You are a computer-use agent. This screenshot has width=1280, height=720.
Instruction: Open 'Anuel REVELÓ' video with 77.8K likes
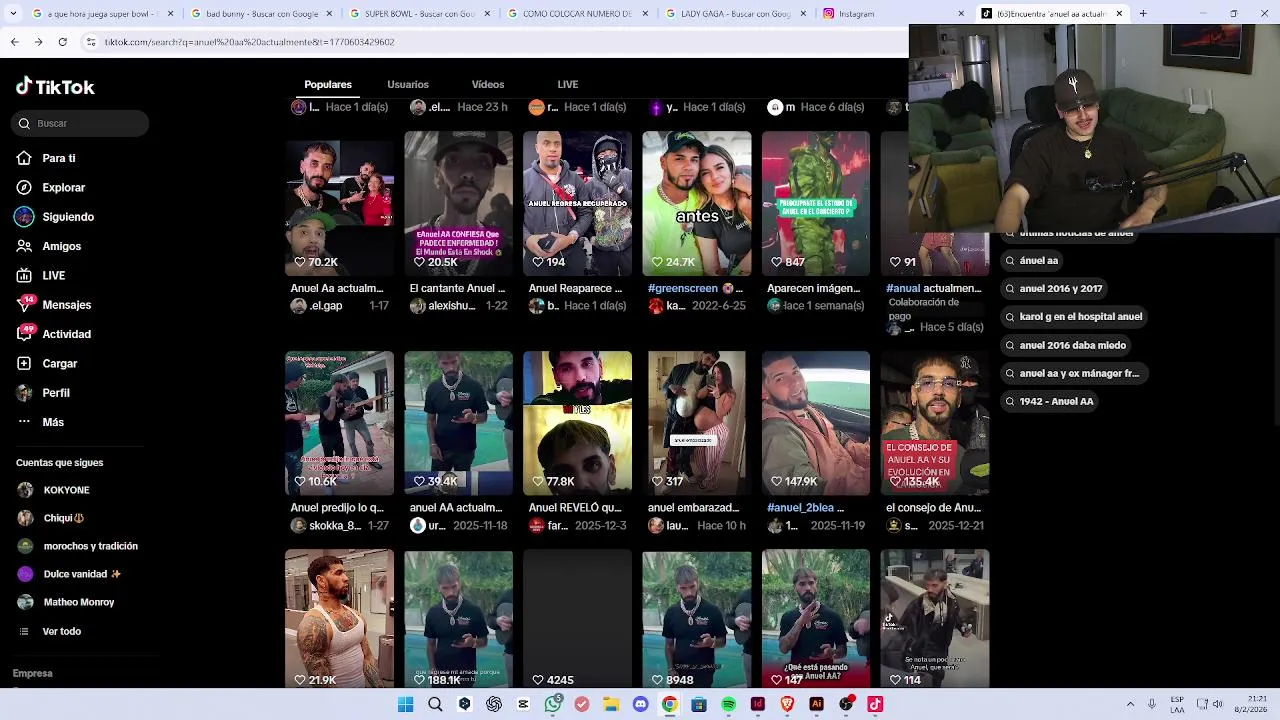tap(577, 423)
